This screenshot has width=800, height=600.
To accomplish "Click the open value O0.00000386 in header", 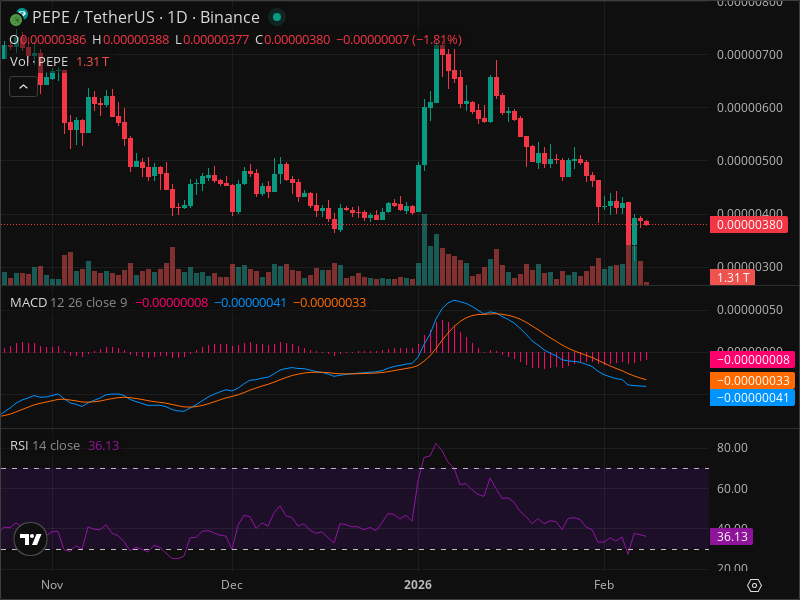I will click(x=48, y=40).
